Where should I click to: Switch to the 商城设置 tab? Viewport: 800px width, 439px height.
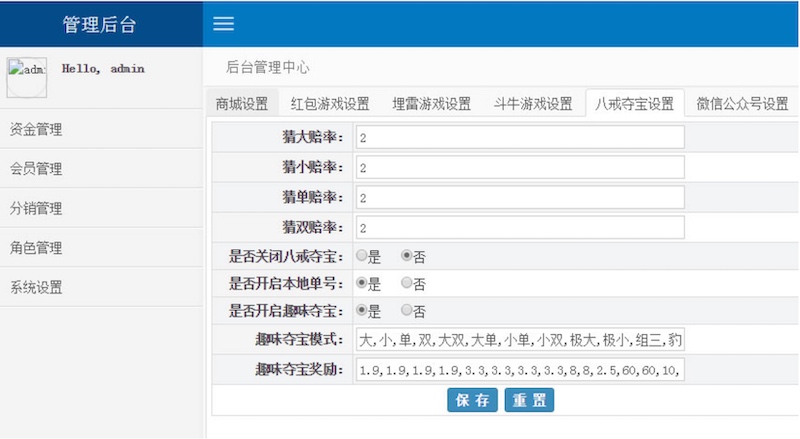(x=243, y=104)
